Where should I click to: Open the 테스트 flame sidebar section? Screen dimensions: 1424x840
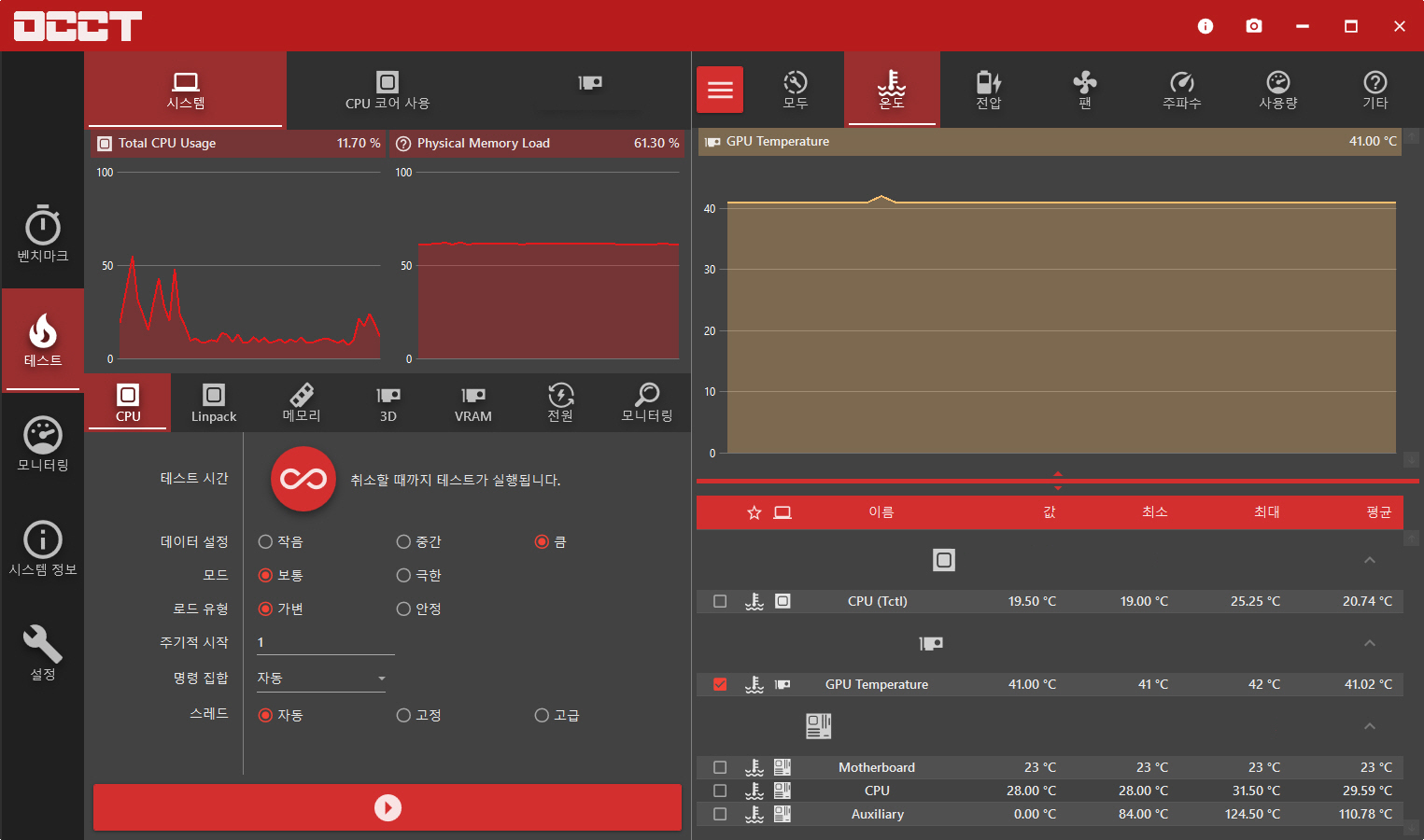43,340
